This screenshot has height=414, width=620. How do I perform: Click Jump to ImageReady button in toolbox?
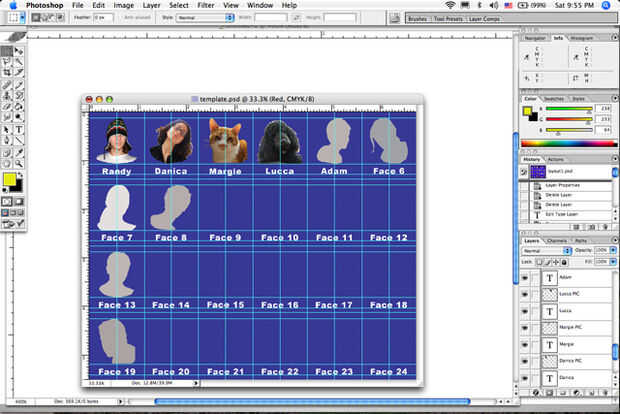pos(13,224)
